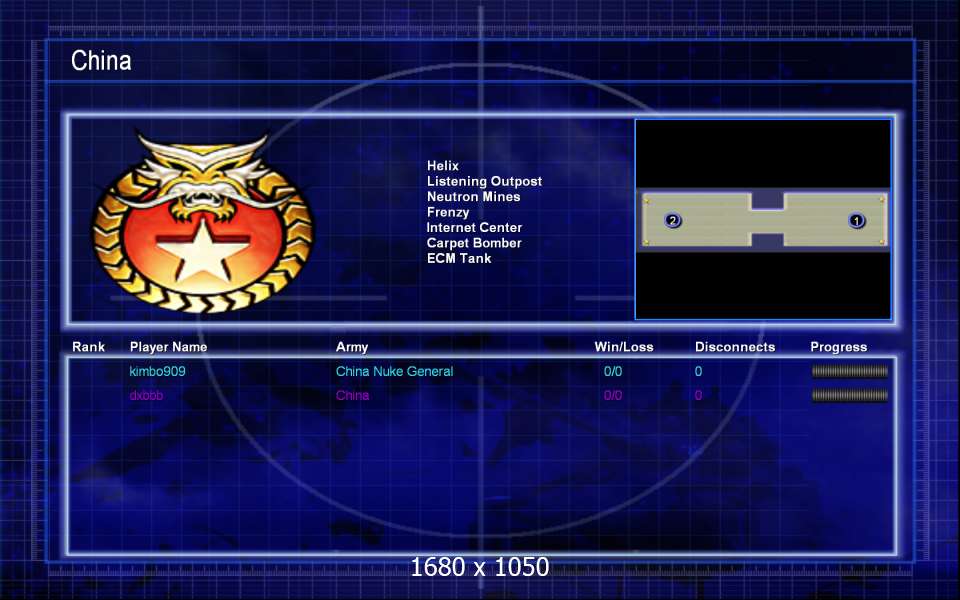Select player dxbbb
This screenshot has height=600, width=960.
tap(146, 396)
